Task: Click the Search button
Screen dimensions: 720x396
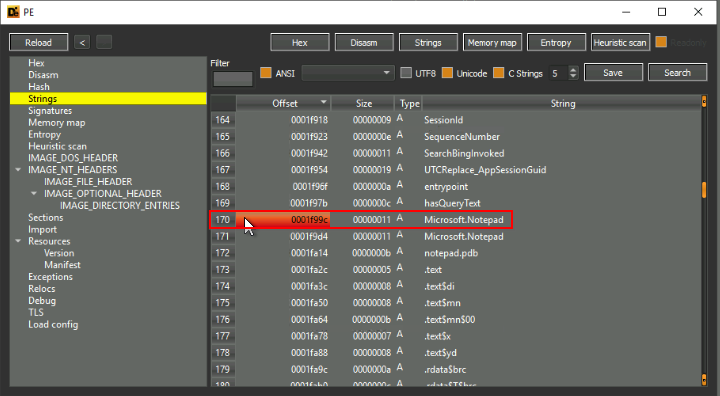Action: 678,73
